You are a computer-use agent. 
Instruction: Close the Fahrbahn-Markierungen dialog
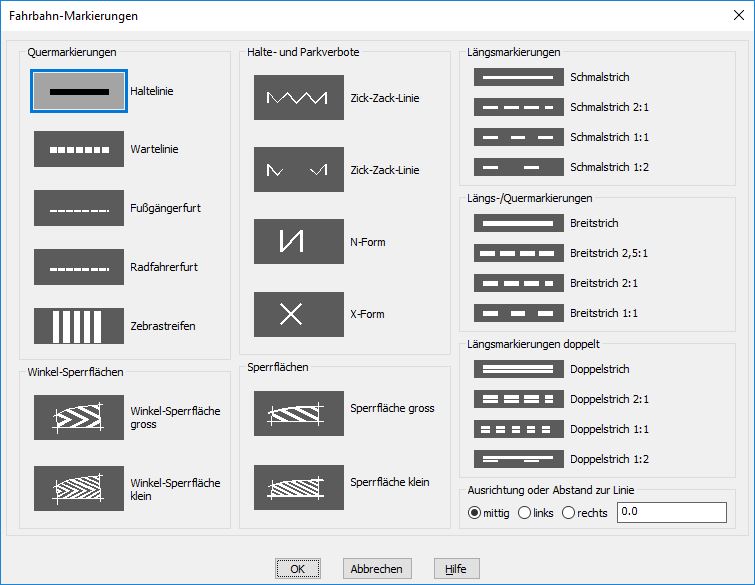[739, 15]
